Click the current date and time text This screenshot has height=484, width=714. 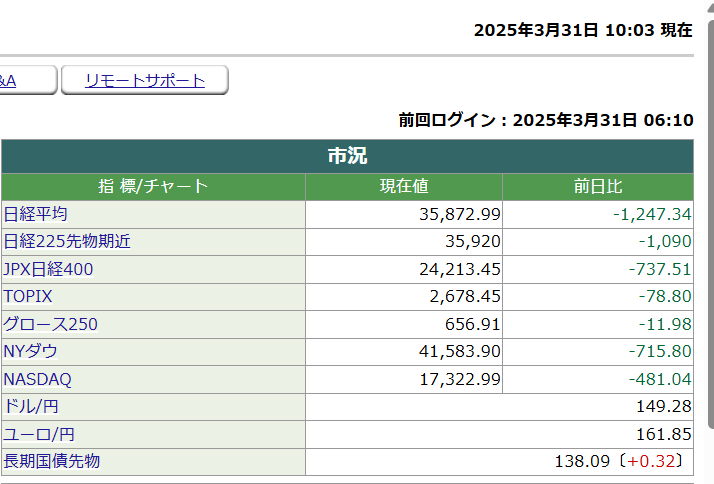[x=583, y=30]
